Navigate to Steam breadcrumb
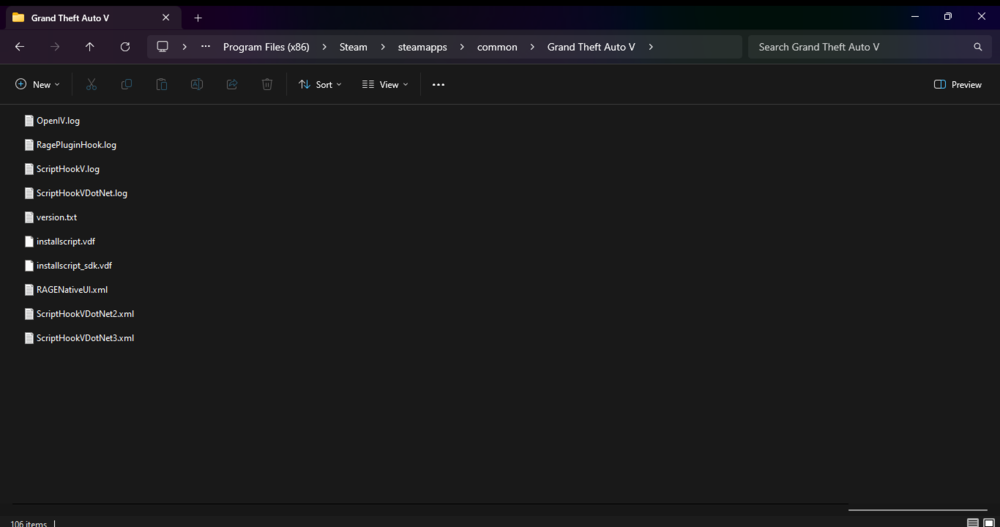 pos(353,47)
